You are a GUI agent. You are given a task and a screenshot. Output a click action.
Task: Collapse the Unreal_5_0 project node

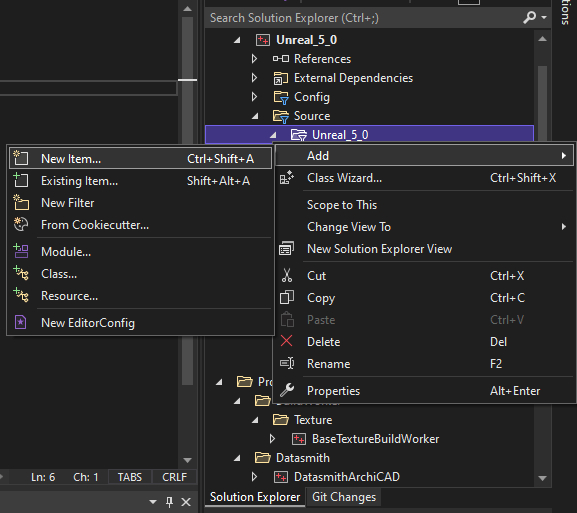pos(237,40)
